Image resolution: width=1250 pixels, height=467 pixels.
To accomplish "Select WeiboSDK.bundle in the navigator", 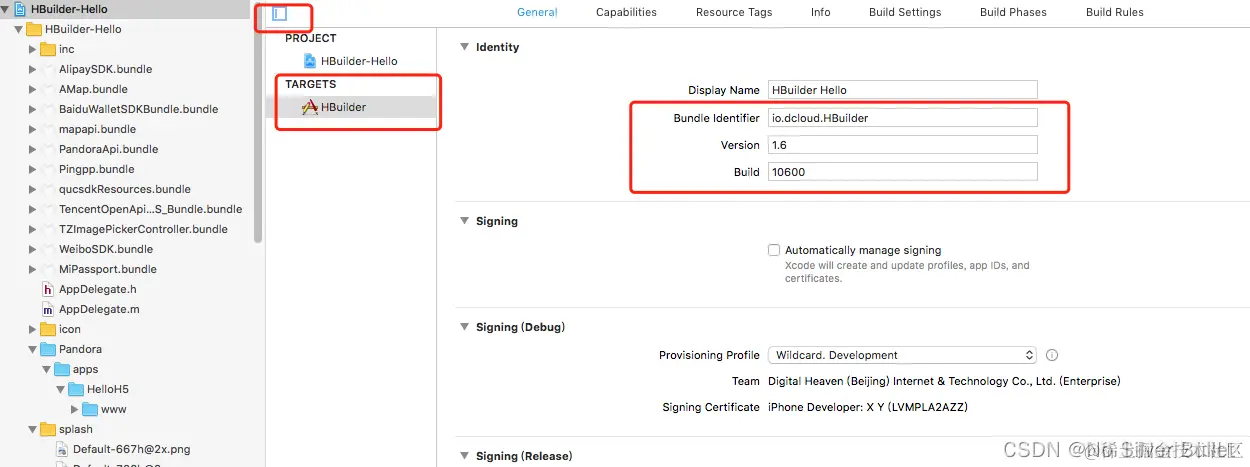I will tap(105, 249).
